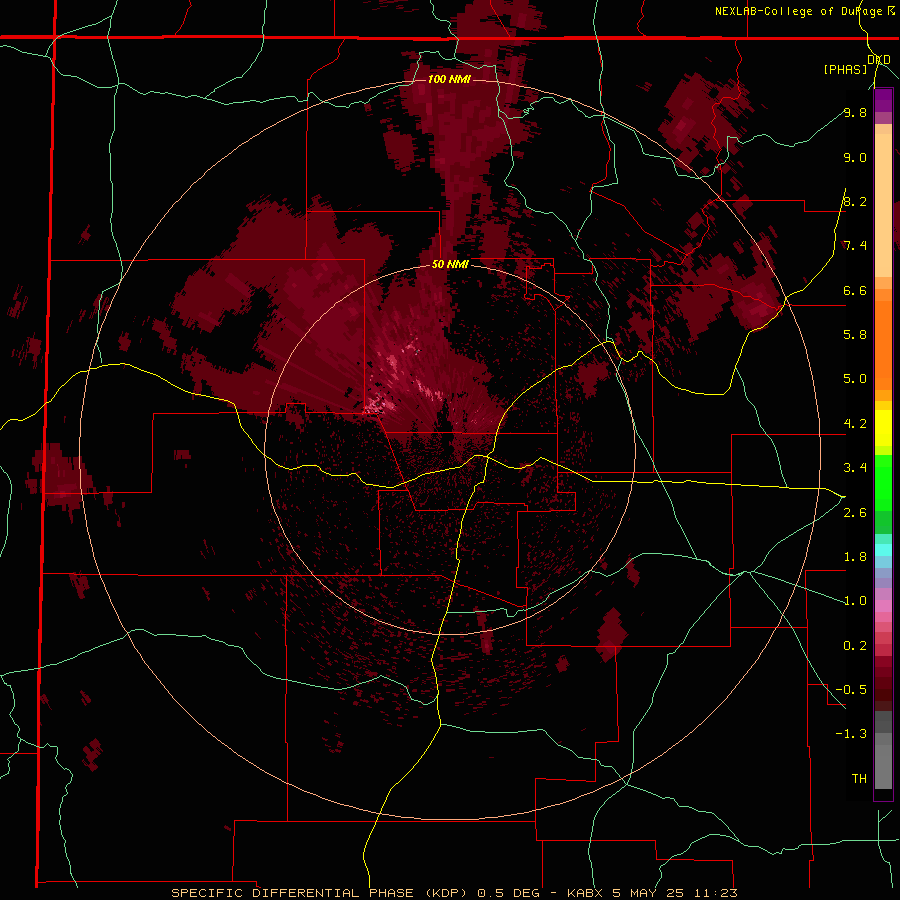Click the 5.8 color scale value
This screenshot has width=900, height=900.
pos(855,335)
